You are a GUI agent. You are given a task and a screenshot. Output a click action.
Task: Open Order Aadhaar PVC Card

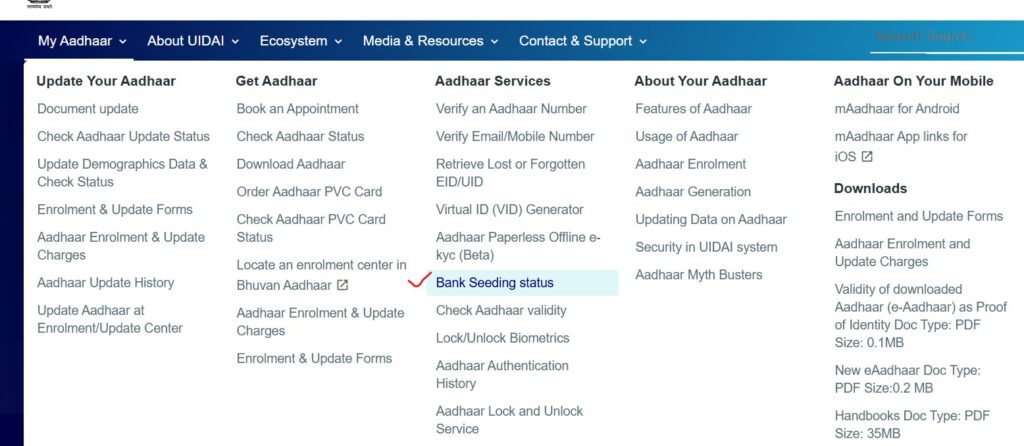click(309, 191)
